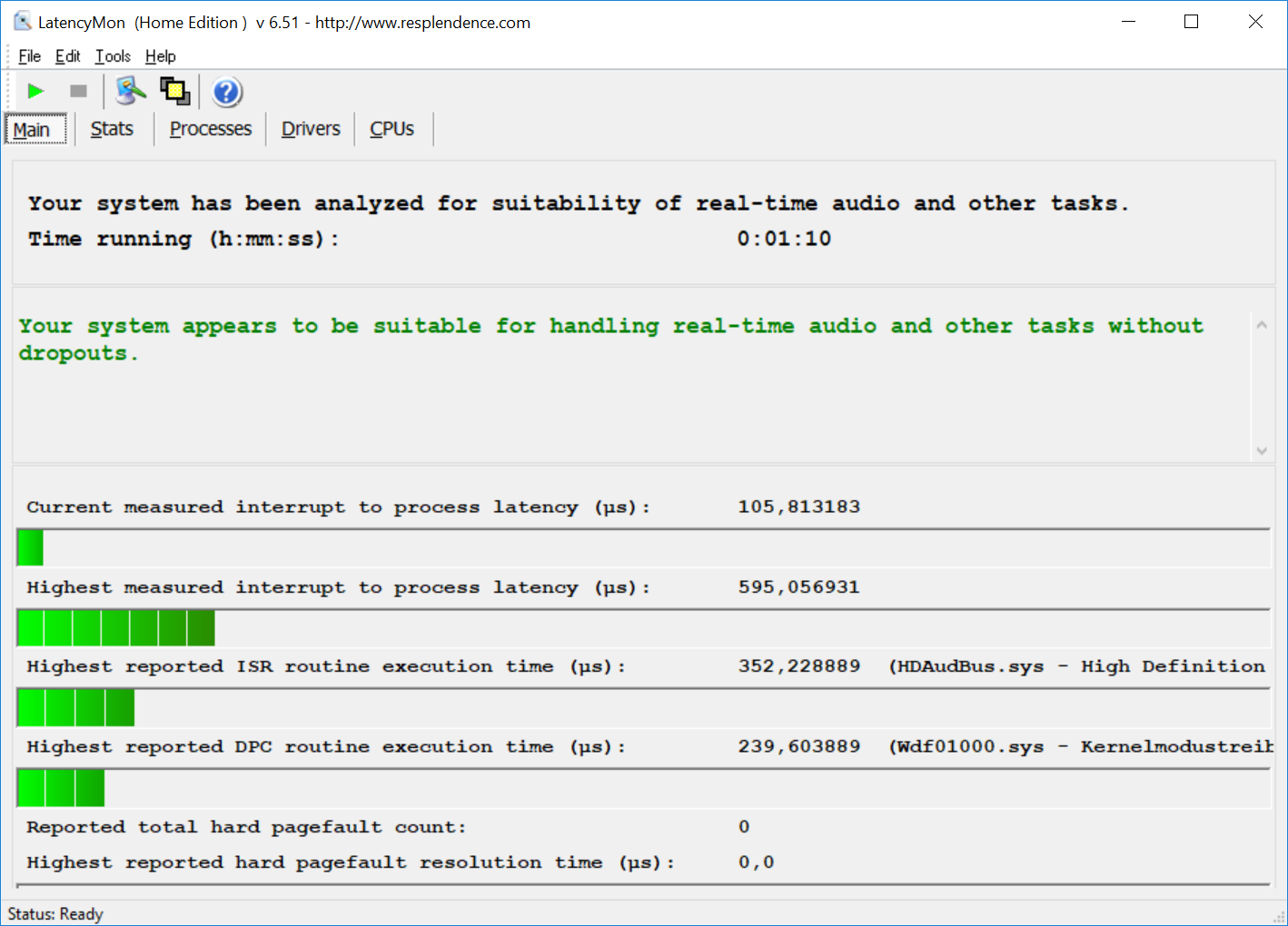
Task: Maximize the LatencyMon window
Action: click(x=1192, y=22)
